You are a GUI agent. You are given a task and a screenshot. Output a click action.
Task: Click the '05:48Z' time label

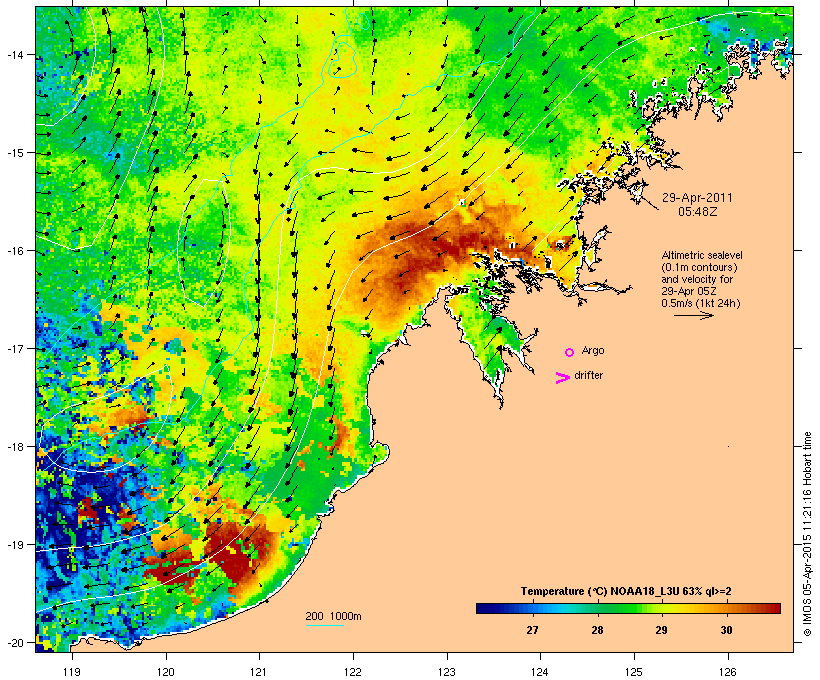698,212
